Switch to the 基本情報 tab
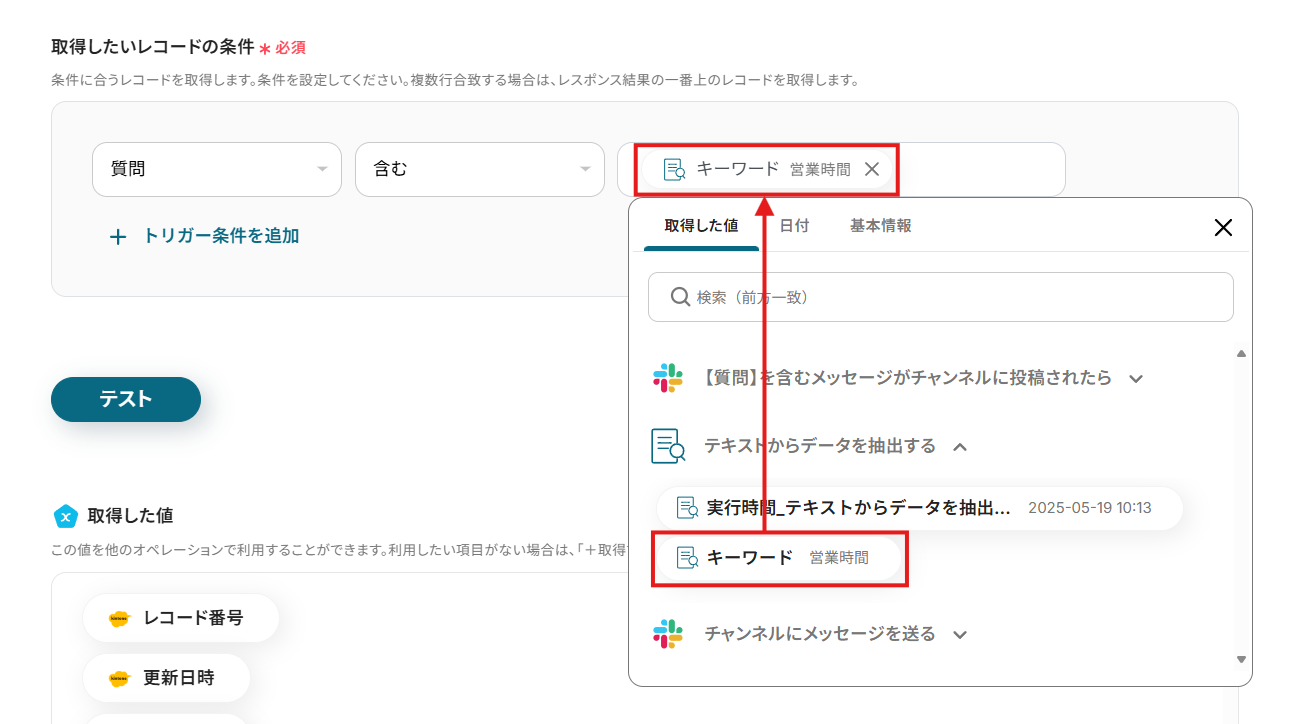Screen dimensions: 1305x724 point(880,226)
